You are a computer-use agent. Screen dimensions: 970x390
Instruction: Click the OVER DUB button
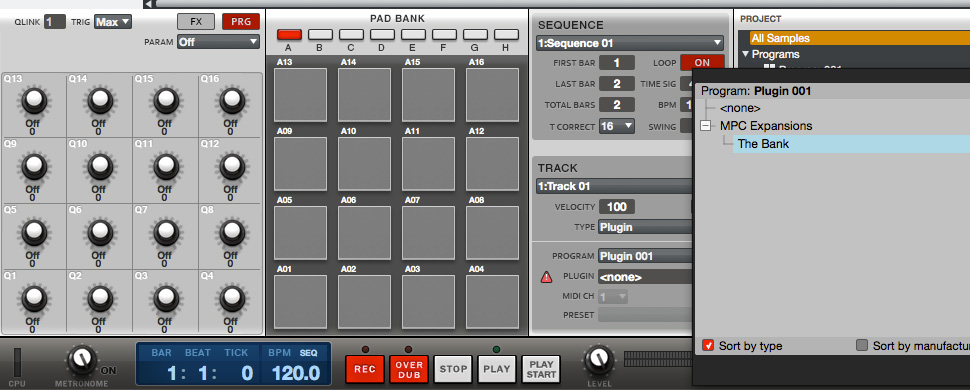[x=409, y=369]
